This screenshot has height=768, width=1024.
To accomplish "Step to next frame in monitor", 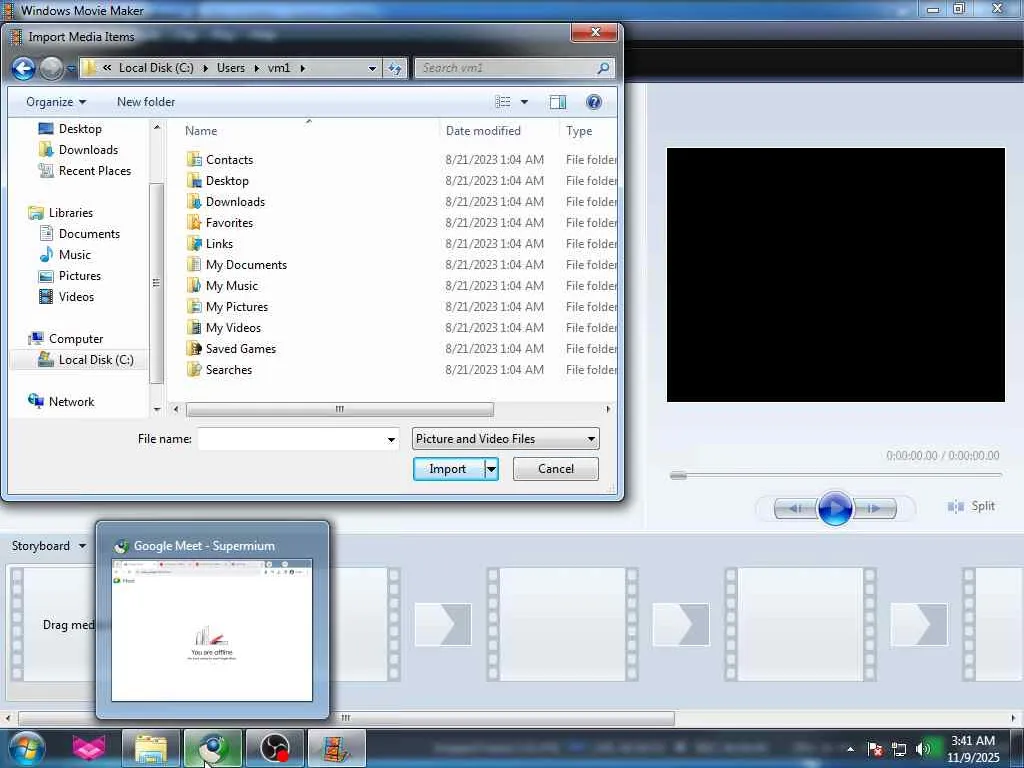I will point(874,508).
